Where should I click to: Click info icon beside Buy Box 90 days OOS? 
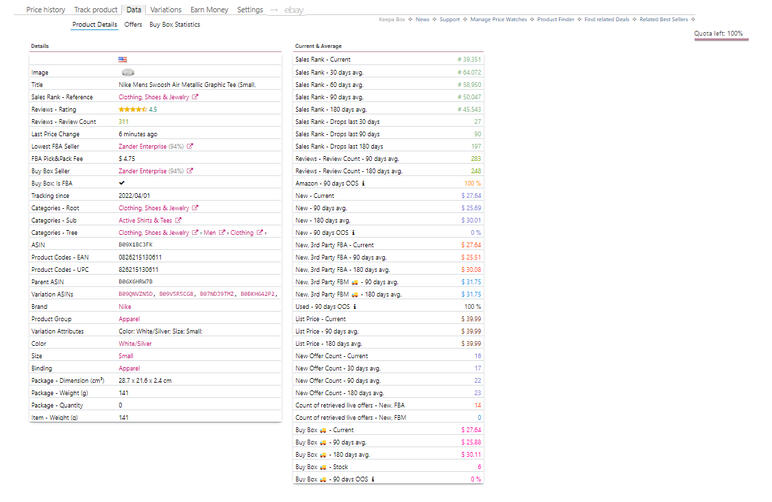coord(373,479)
